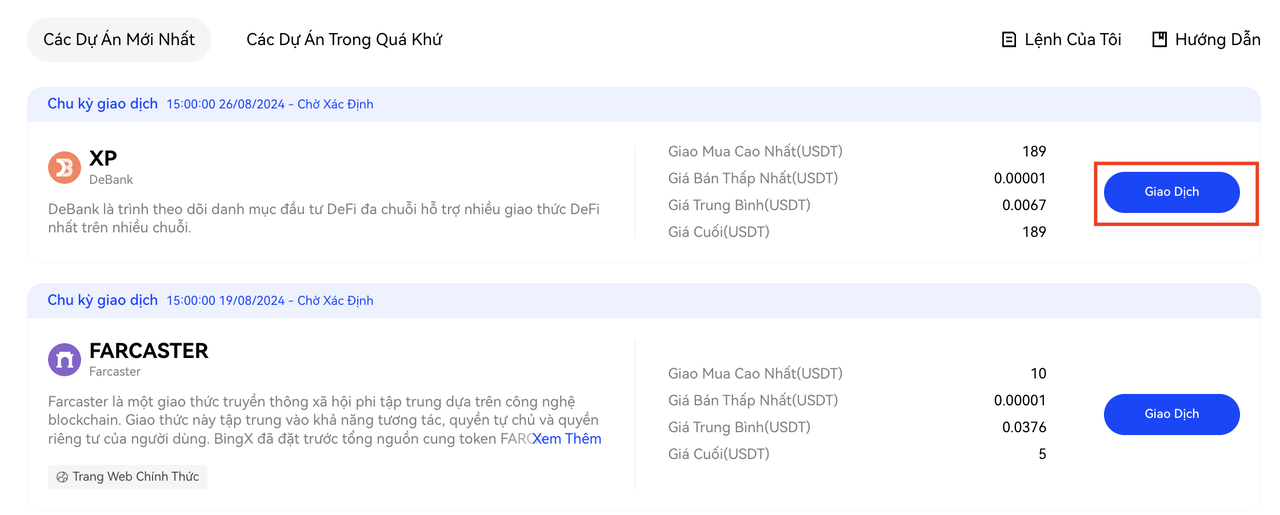
Task: Click the FARCASTER project title
Action: pos(149,351)
